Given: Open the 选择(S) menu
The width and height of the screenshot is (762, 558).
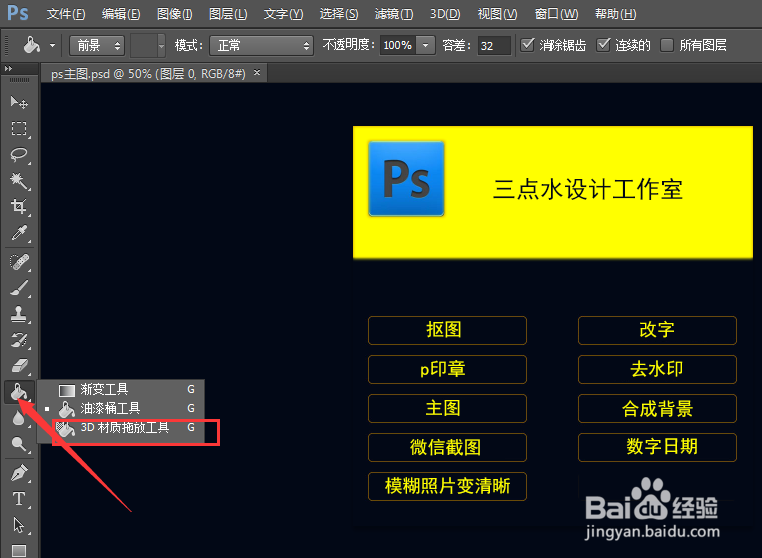Looking at the screenshot, I should click(339, 14).
